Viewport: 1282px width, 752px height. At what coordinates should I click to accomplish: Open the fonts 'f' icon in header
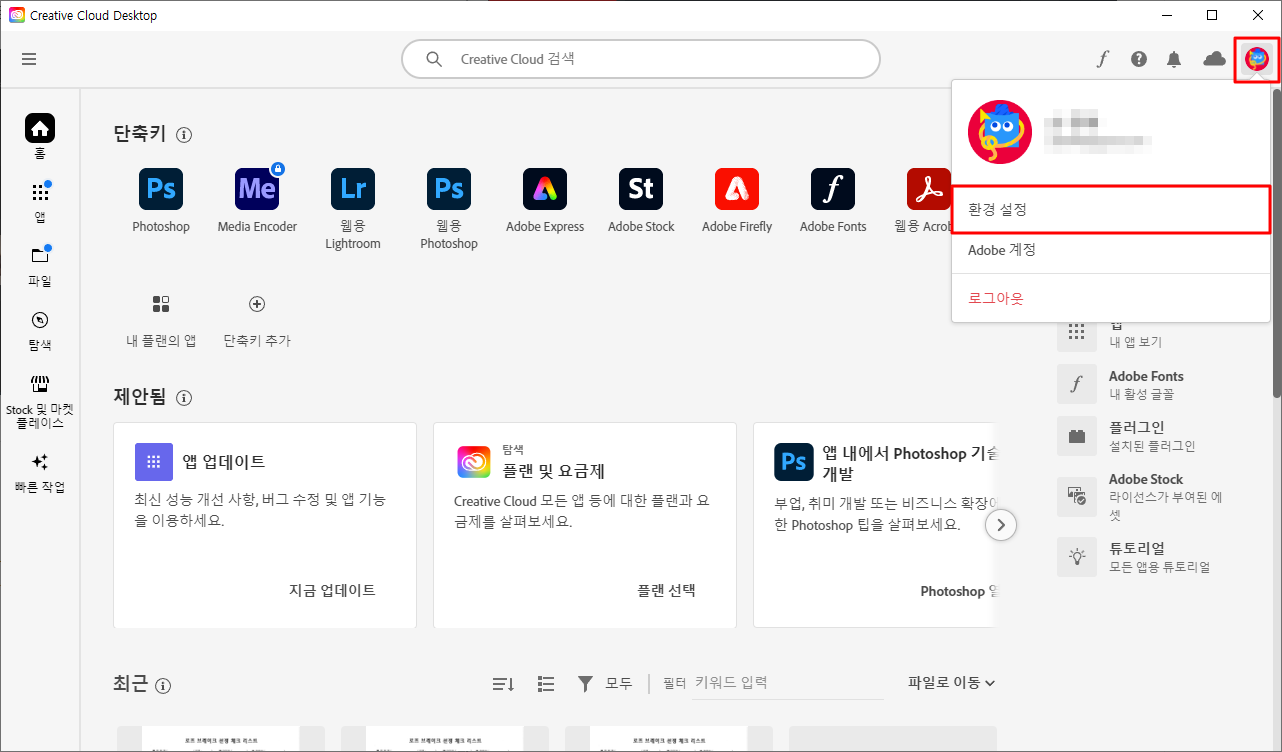point(1102,59)
